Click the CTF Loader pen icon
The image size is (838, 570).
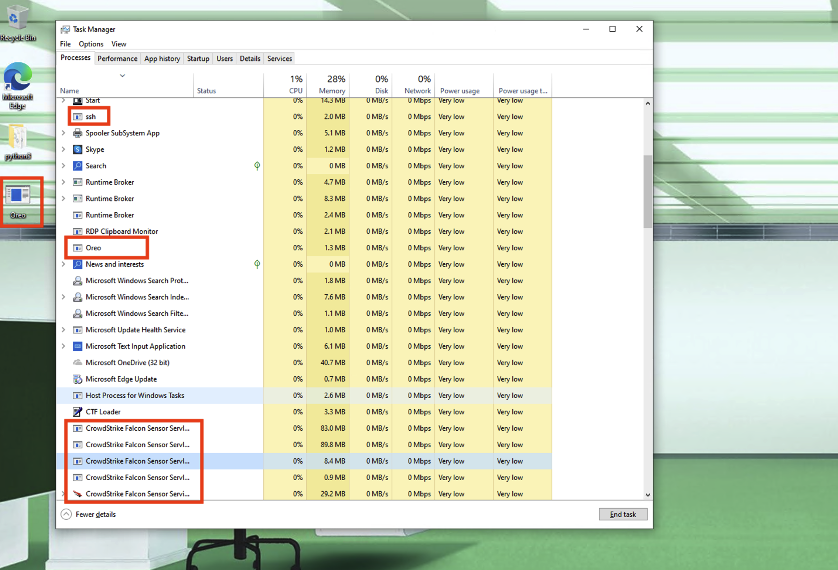pyautogui.click(x=77, y=412)
